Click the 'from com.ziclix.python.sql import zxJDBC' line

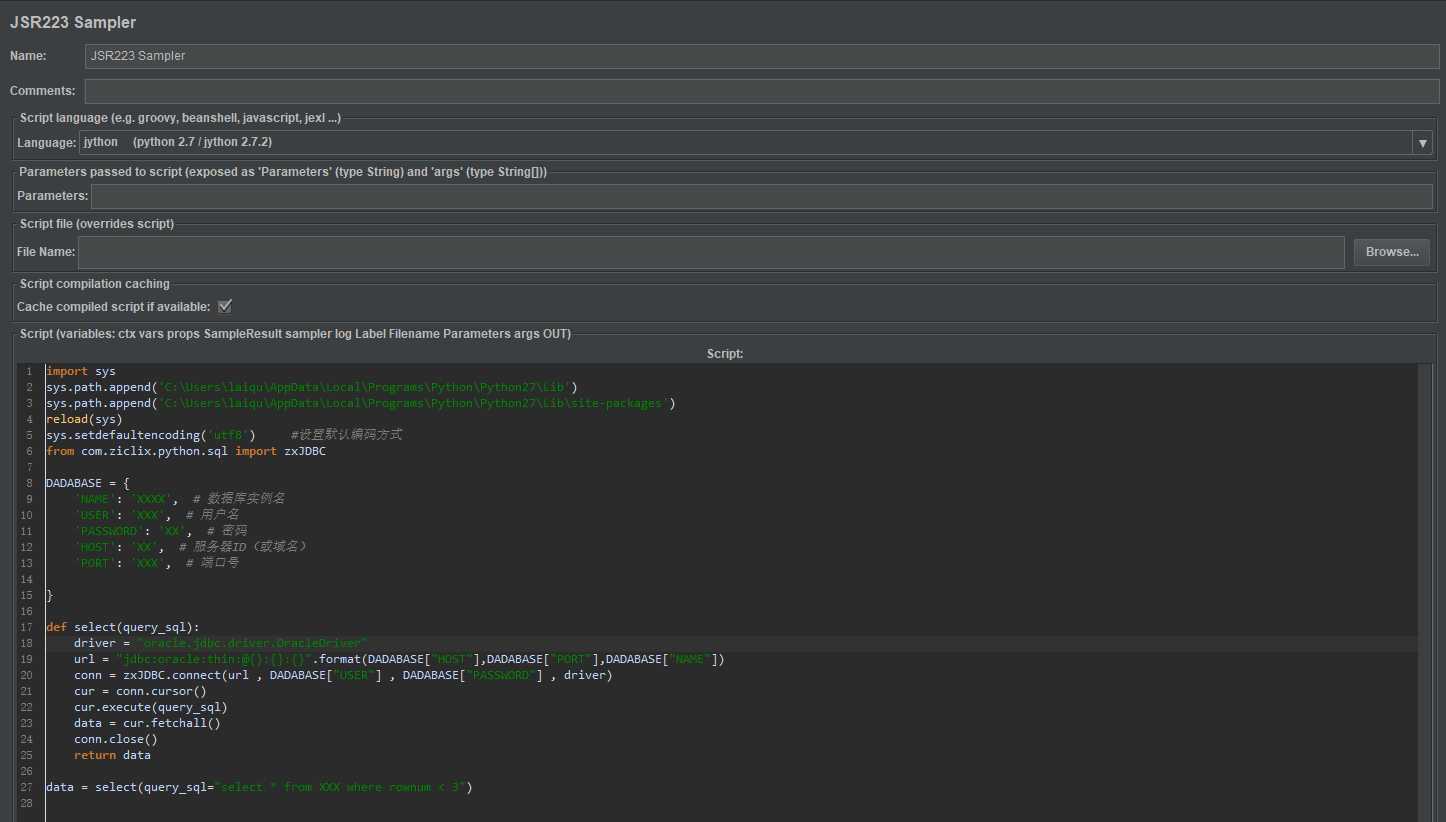[186, 451]
